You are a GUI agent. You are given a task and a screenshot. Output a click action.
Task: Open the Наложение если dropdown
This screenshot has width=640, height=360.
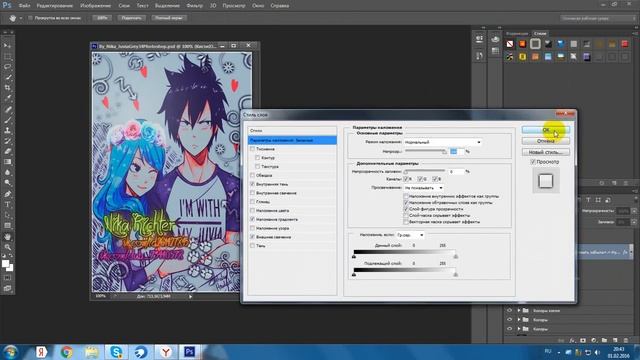pos(410,235)
